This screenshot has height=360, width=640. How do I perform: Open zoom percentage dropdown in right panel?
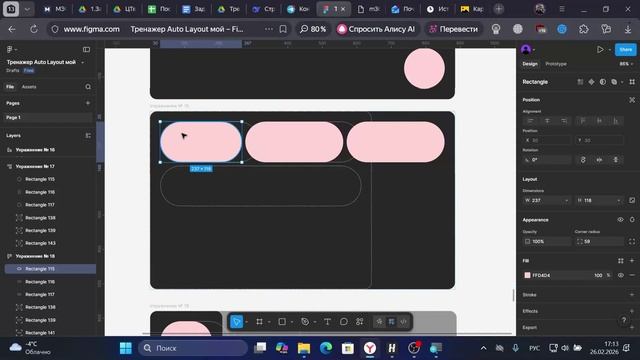pos(626,64)
